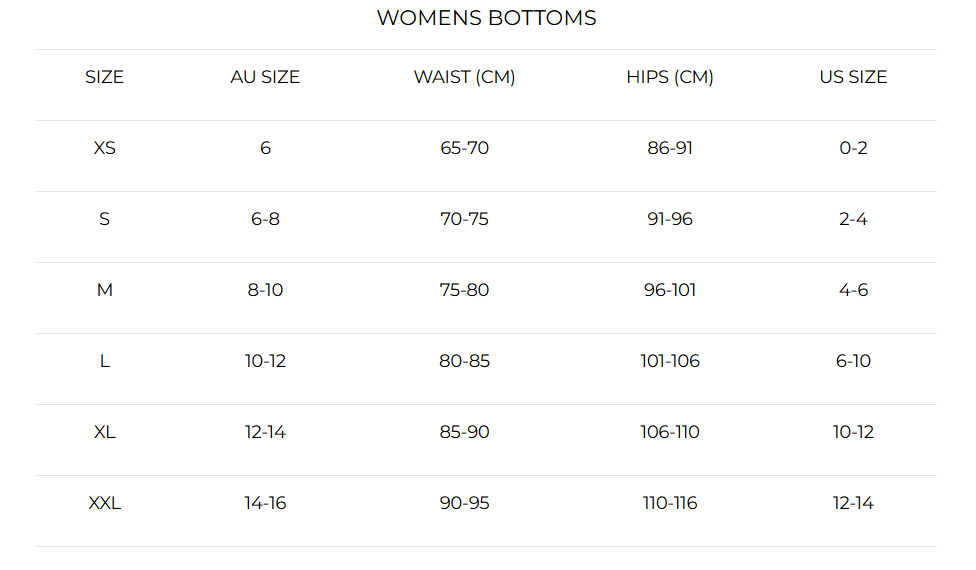Select the HIPS (CM) column header
Image resolution: width=976 pixels, height=570 pixels.
click(x=670, y=77)
